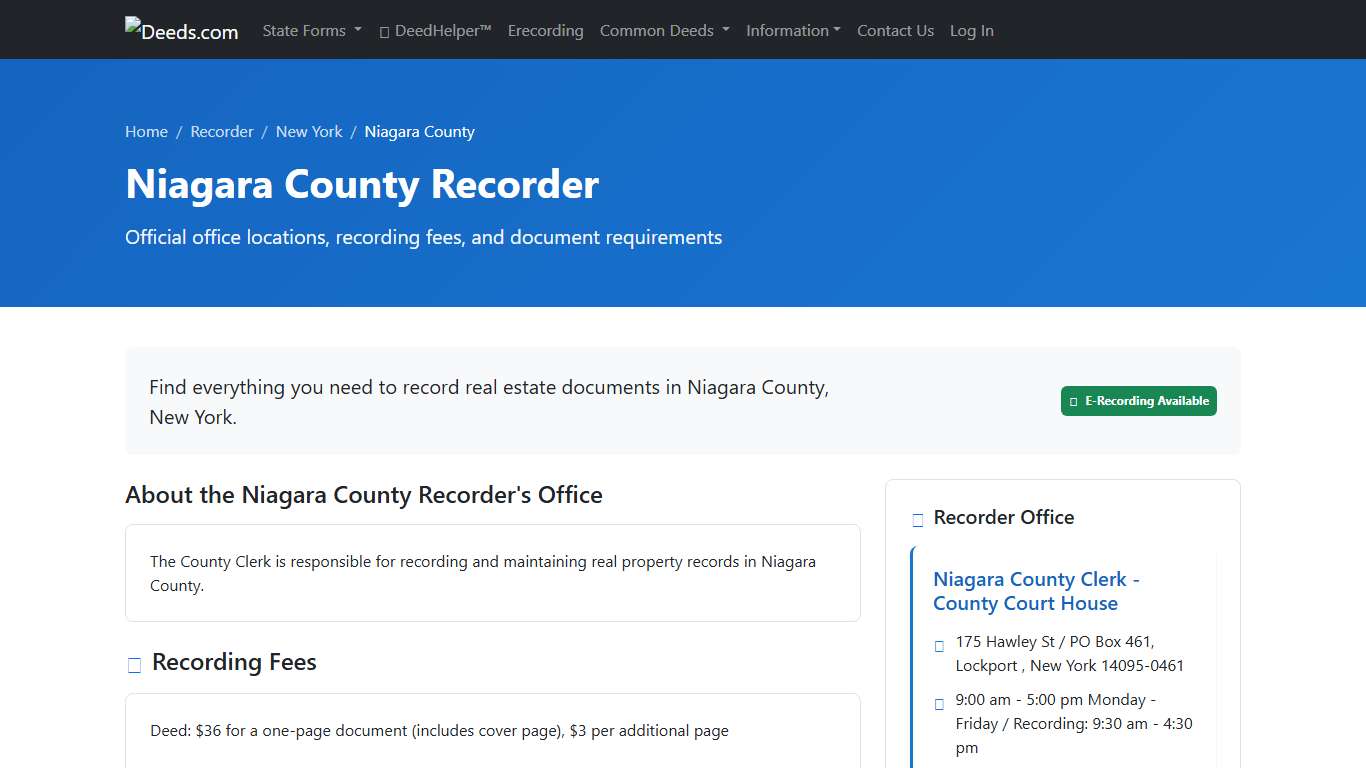Open Niagara County Clerk - County Court House link
Image resolution: width=1366 pixels, height=768 pixels.
(x=1036, y=591)
